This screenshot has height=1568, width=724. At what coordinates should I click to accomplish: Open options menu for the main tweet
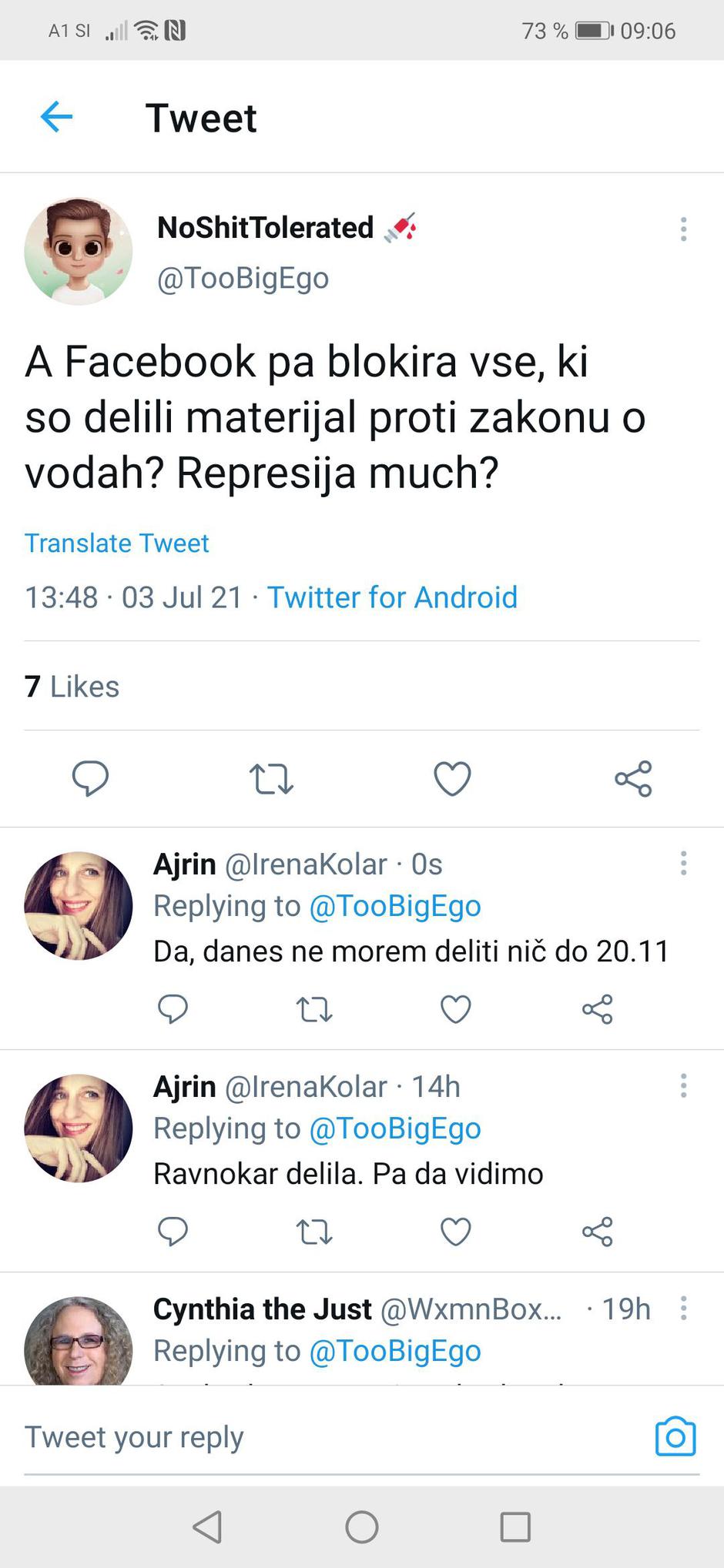pos(683,228)
